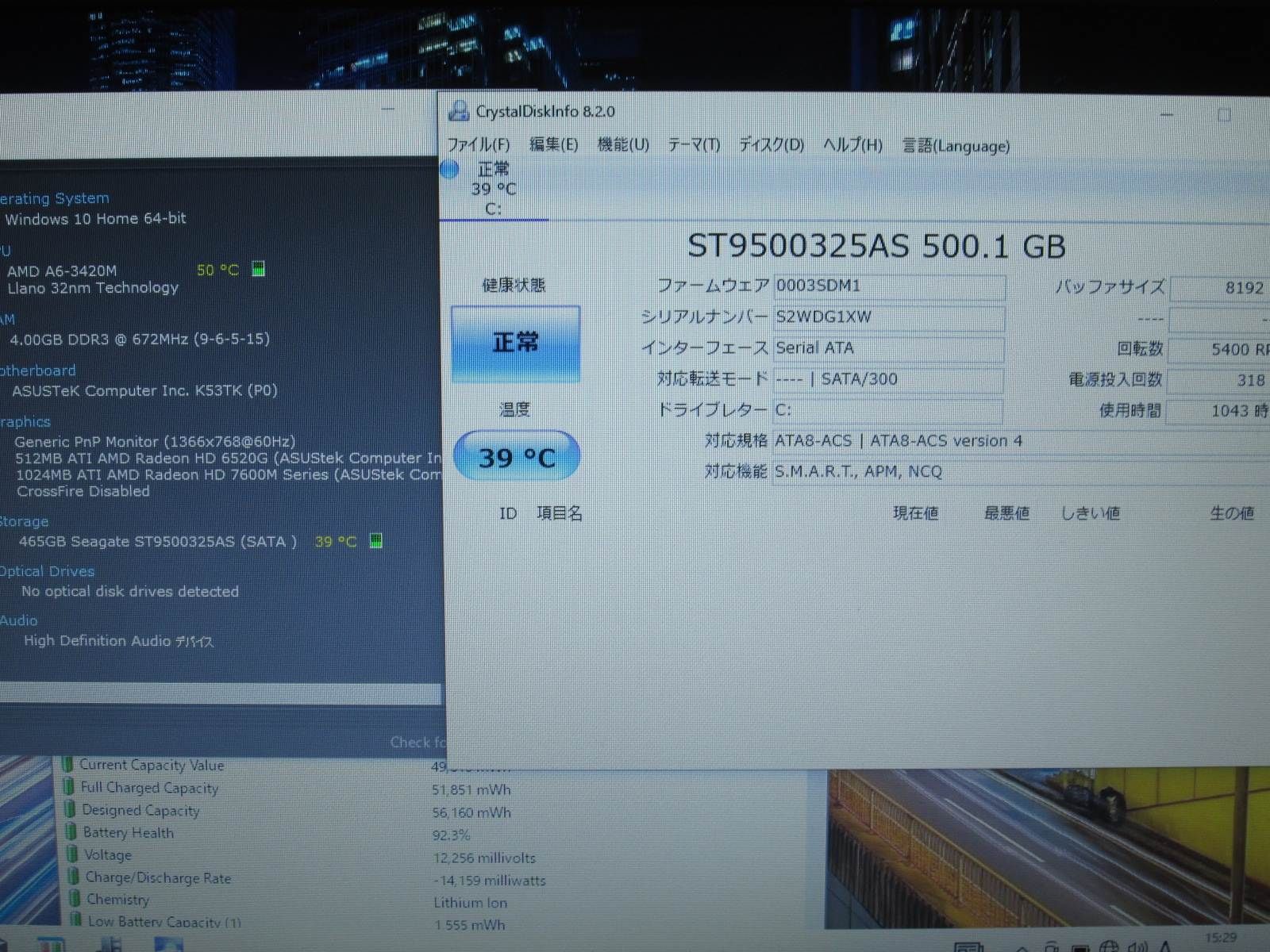Image resolution: width=1270 pixels, height=952 pixels.
Task: Click the 465GB Seagate ST9500325AS line in Speccy
Action: [x=158, y=542]
